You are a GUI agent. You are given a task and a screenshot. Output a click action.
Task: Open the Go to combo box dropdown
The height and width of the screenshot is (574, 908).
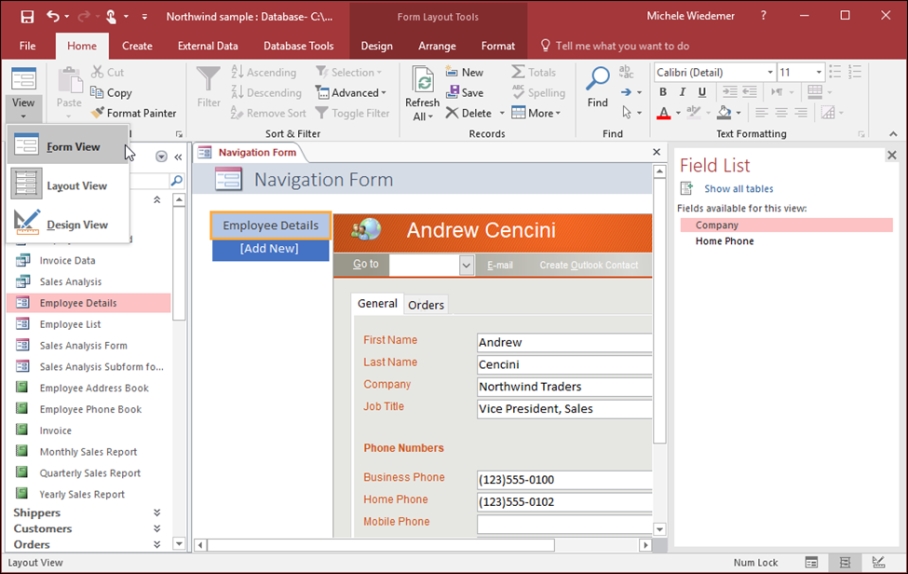tap(466, 265)
